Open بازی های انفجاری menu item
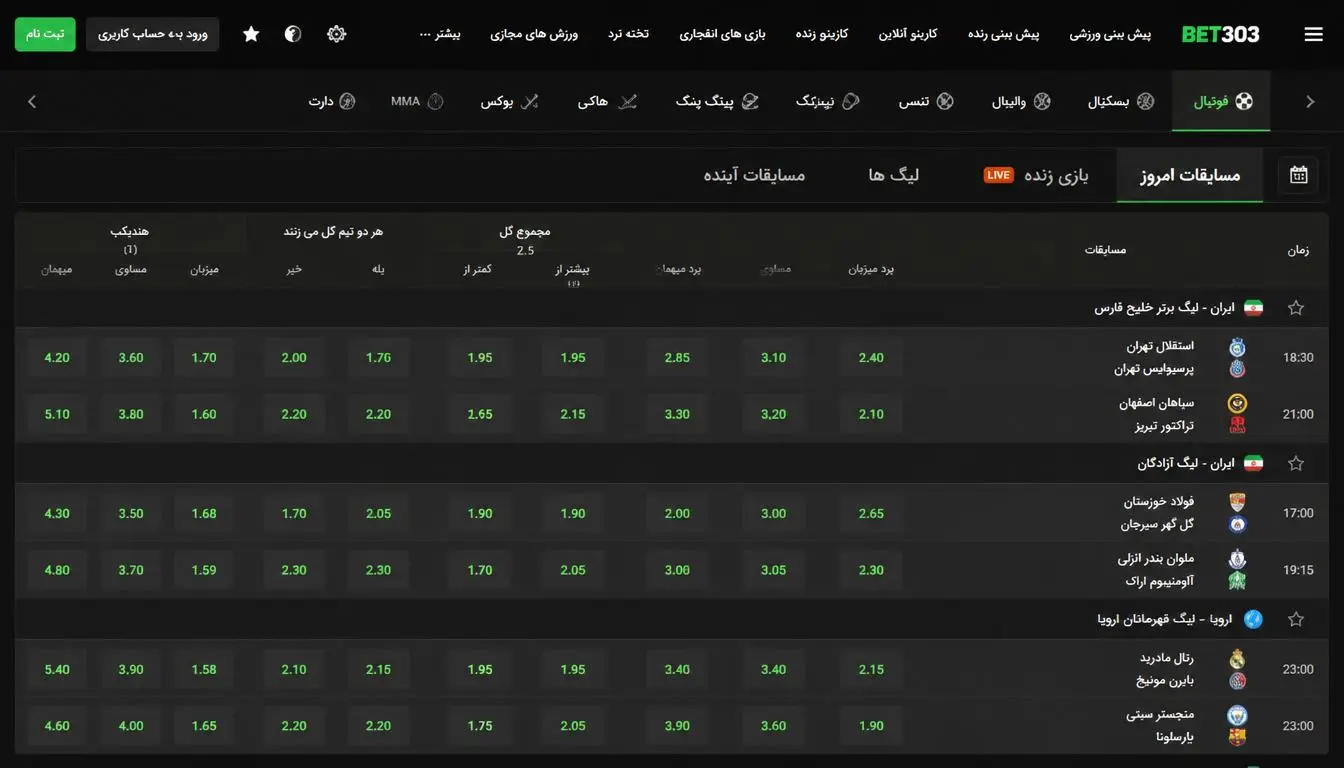This screenshot has width=1344, height=768. pos(722,34)
